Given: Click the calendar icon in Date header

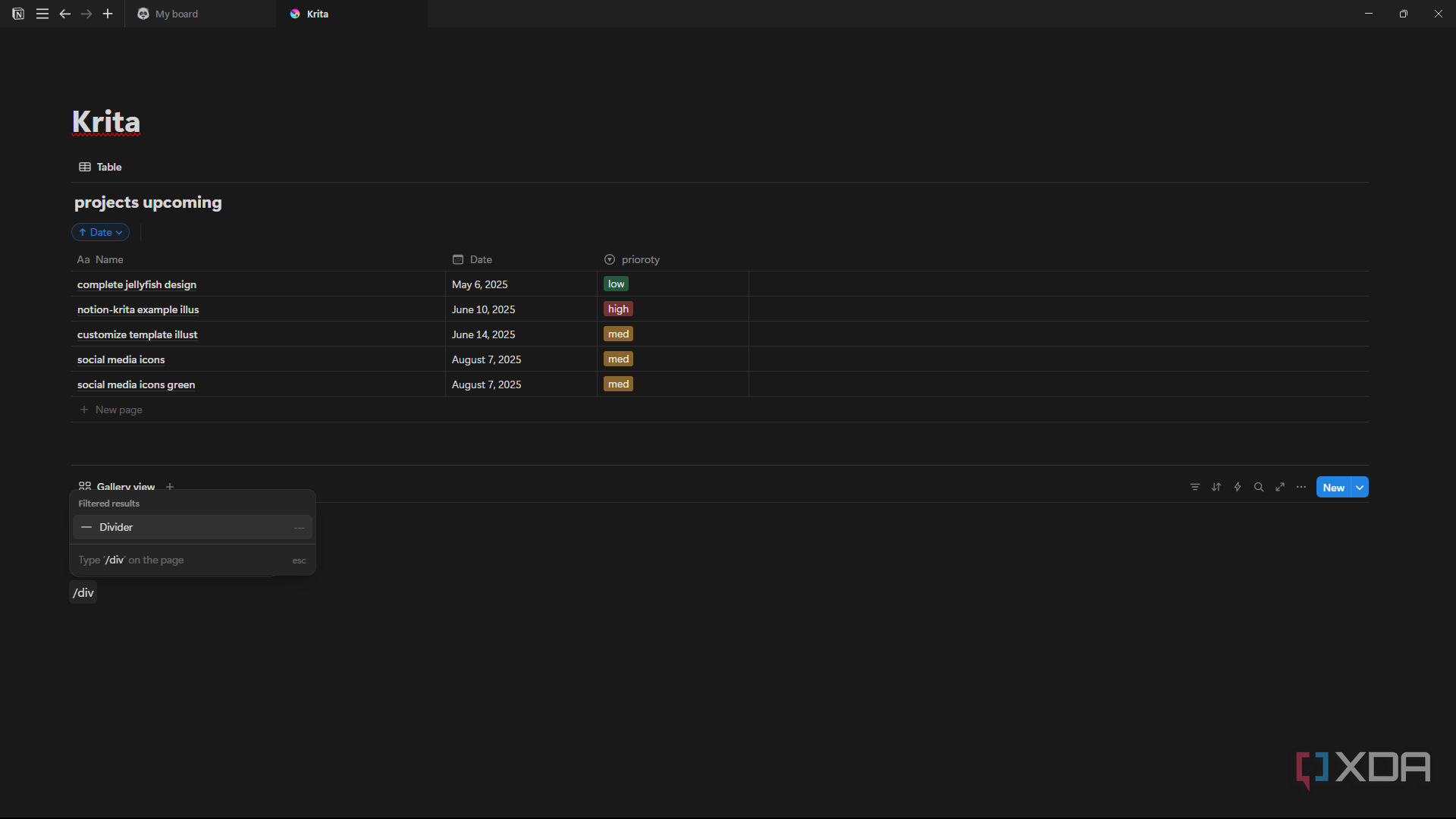Looking at the screenshot, I should [x=458, y=259].
